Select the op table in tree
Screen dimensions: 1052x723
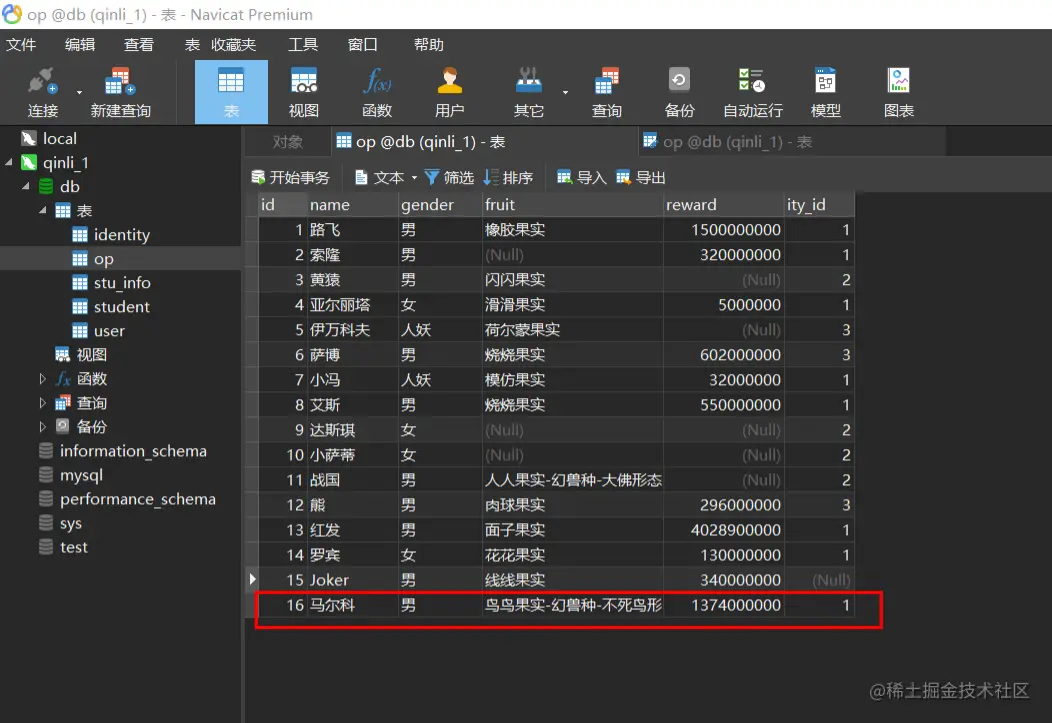coord(103,259)
